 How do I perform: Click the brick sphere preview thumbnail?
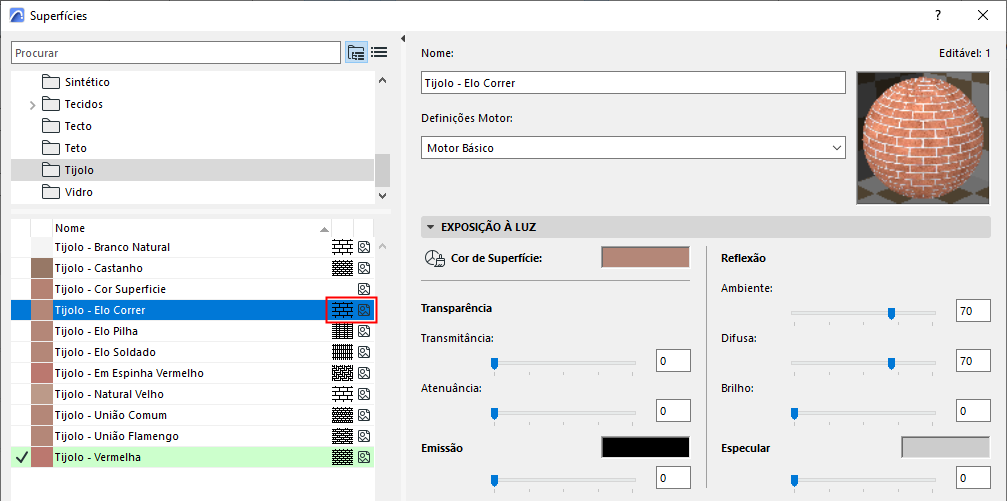[923, 138]
